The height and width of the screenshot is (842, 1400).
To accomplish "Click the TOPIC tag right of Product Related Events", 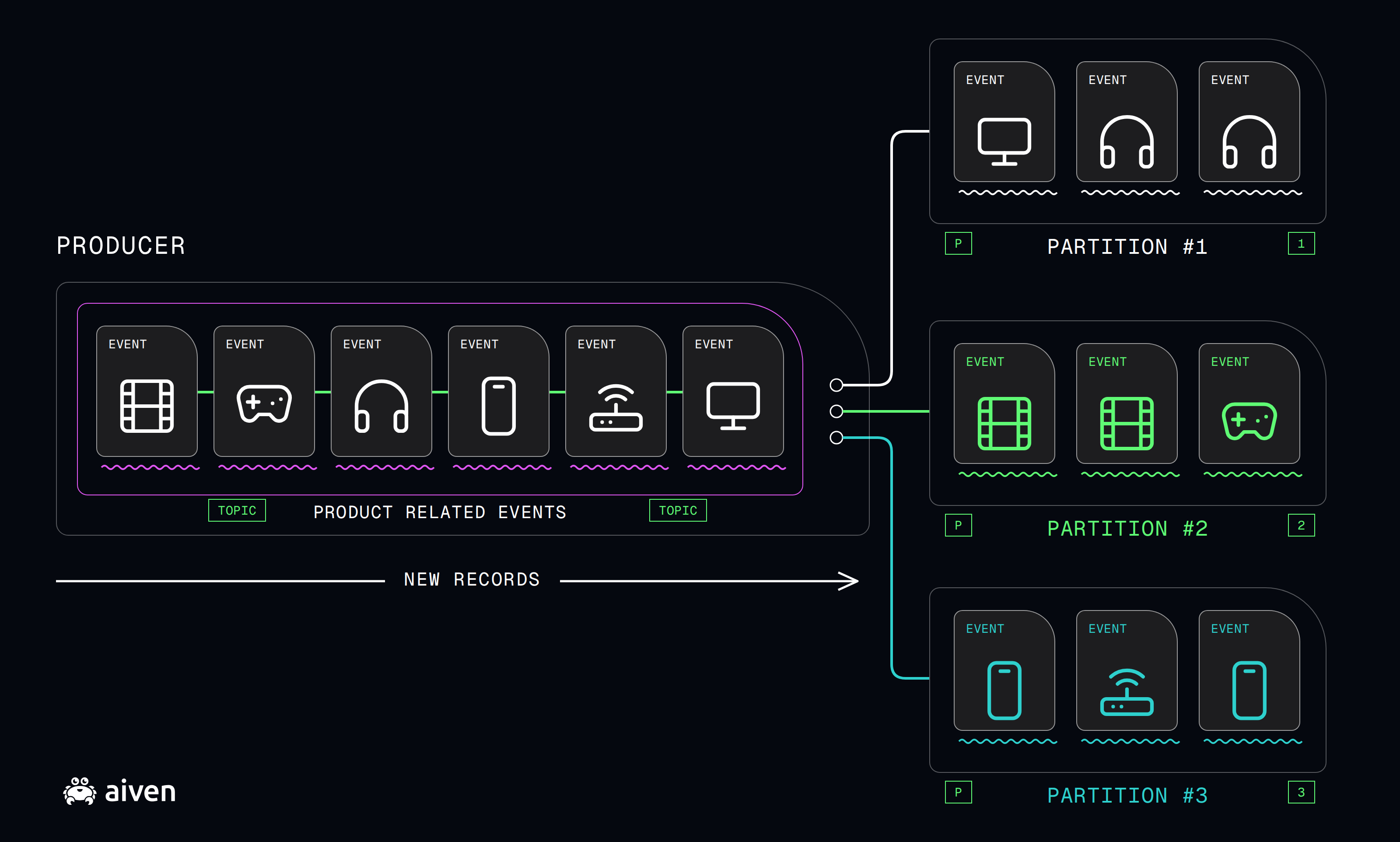I will [x=678, y=510].
